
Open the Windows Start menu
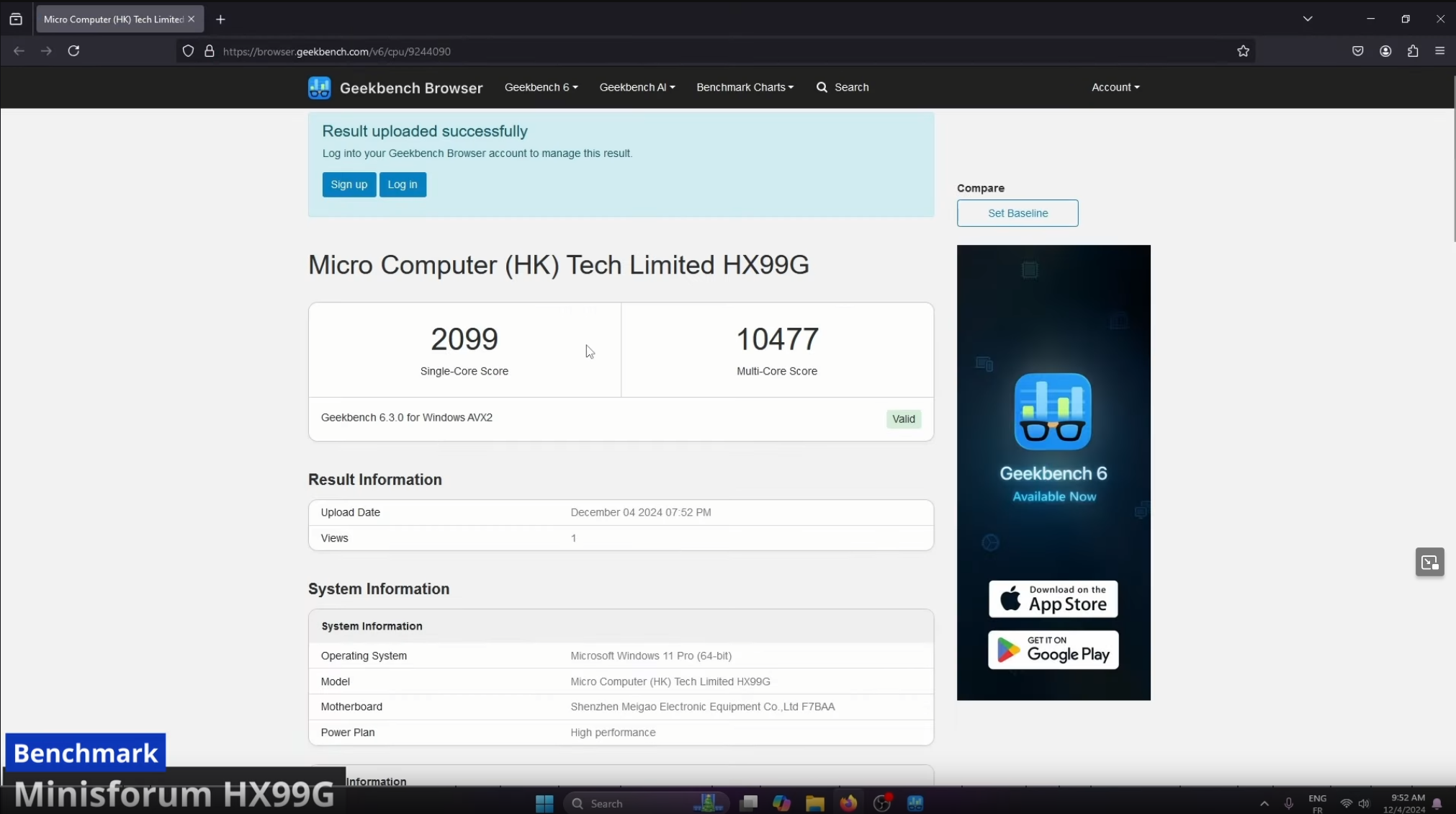point(544,802)
